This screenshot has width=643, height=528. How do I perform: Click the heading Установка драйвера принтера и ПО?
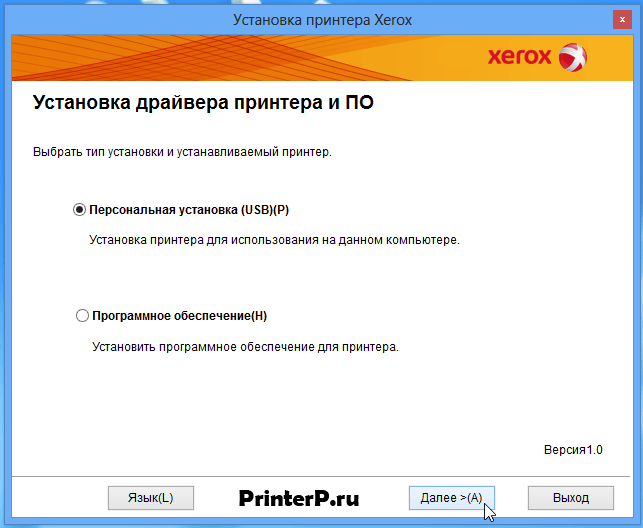tap(203, 102)
